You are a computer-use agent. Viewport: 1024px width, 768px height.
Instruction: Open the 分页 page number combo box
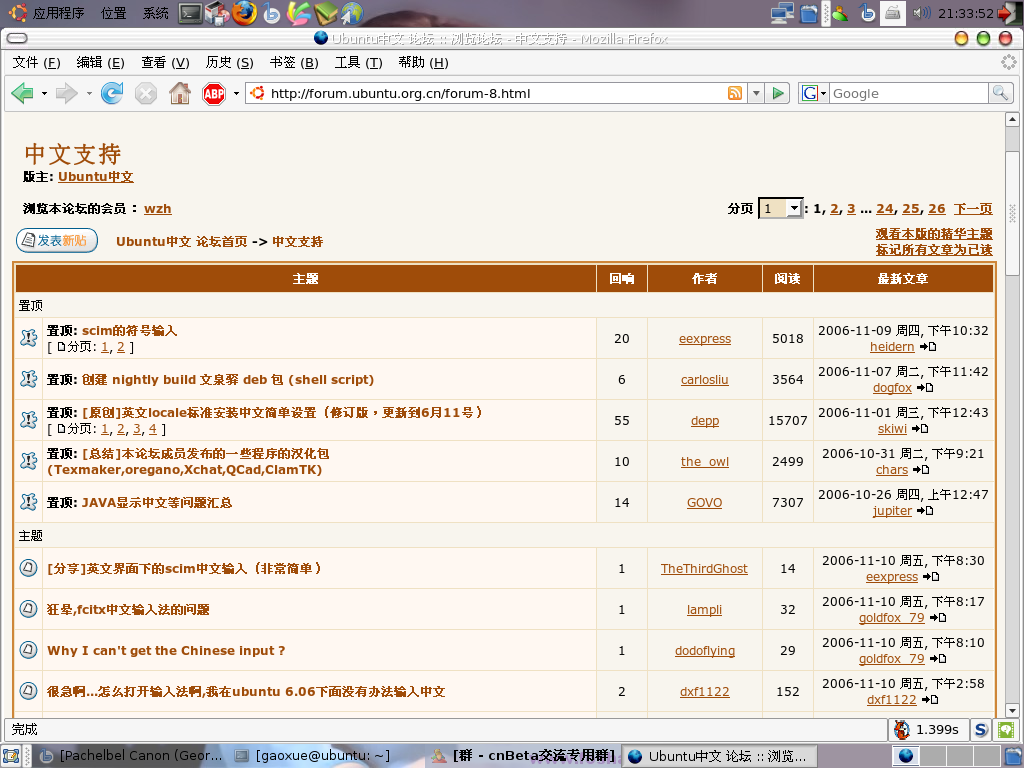pyautogui.click(x=780, y=208)
